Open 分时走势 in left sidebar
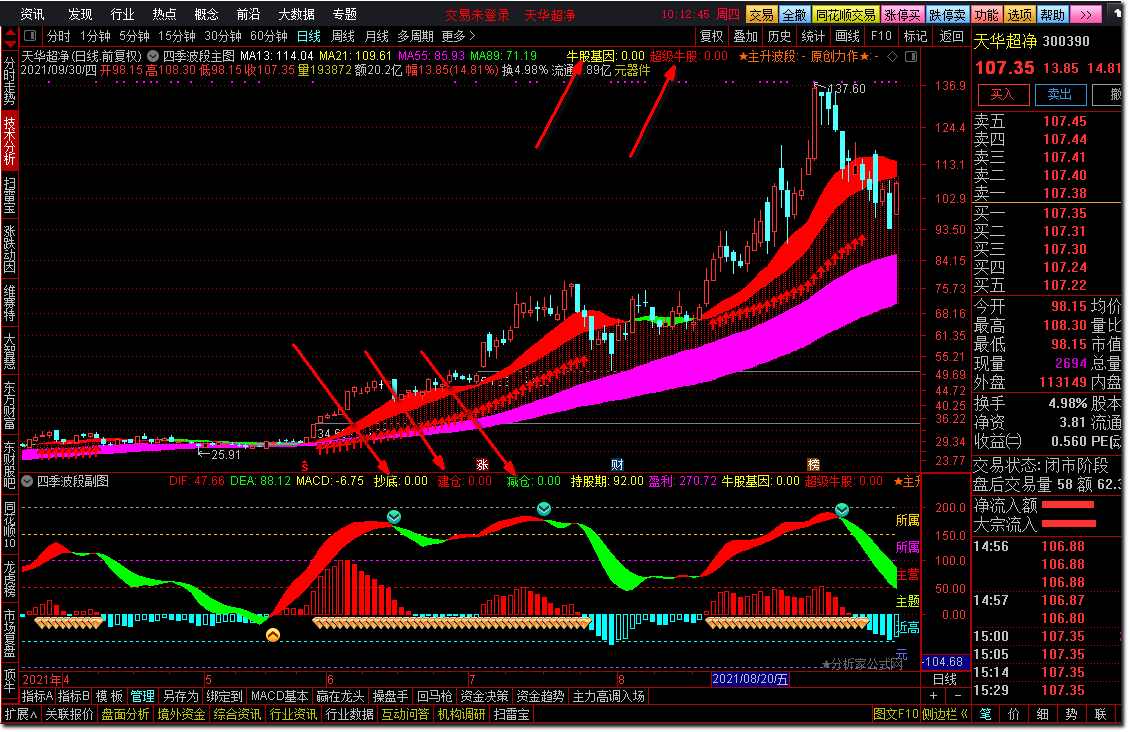The height and width of the screenshot is (732, 1130). coord(9,79)
